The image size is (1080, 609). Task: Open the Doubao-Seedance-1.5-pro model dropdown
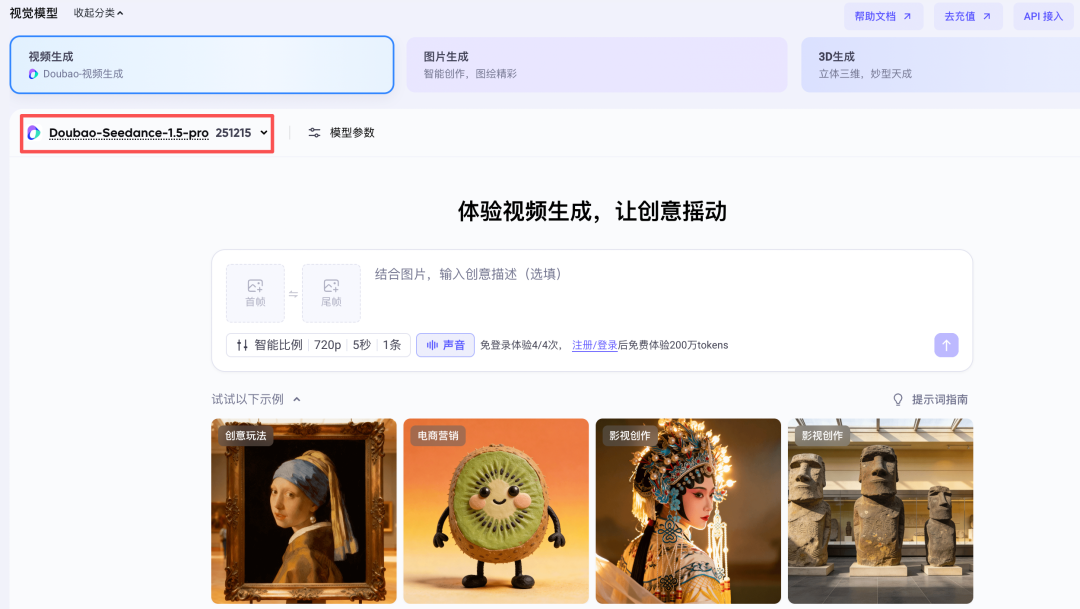147,133
